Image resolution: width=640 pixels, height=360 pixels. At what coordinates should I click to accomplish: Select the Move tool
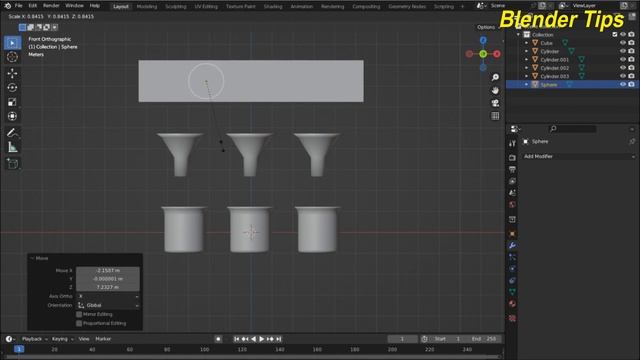click(x=12, y=73)
